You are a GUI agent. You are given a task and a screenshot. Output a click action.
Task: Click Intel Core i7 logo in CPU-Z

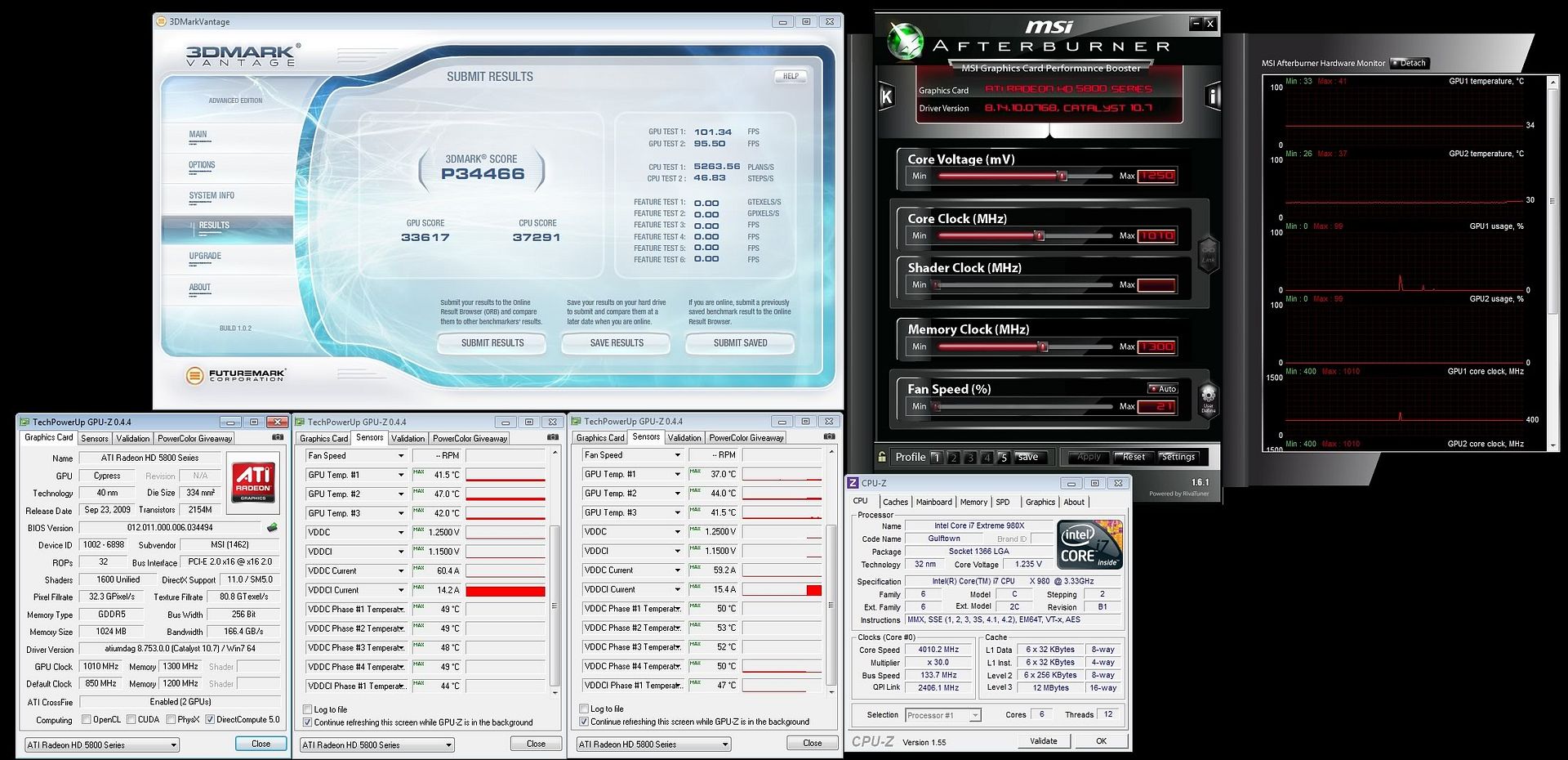[1090, 545]
